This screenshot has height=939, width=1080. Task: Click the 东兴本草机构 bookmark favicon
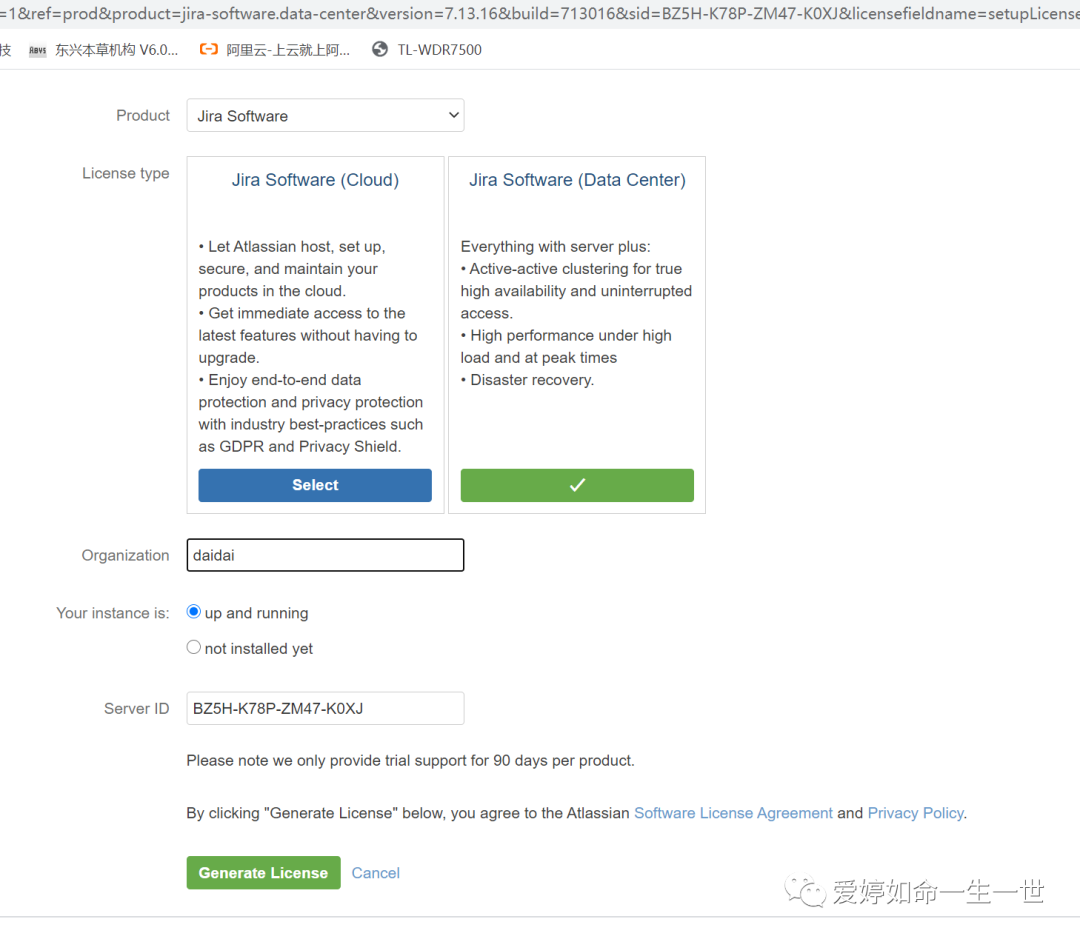tap(37, 50)
